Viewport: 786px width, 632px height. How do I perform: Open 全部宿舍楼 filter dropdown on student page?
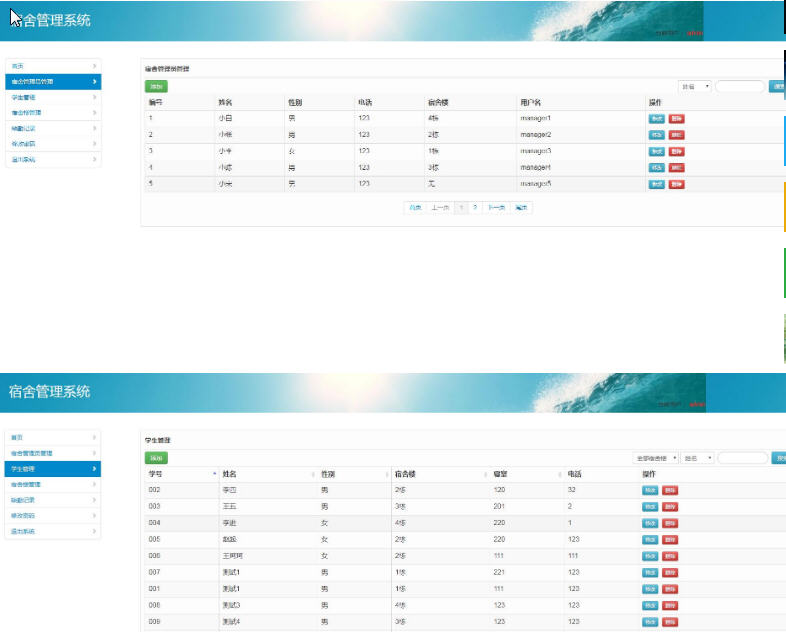click(x=656, y=458)
